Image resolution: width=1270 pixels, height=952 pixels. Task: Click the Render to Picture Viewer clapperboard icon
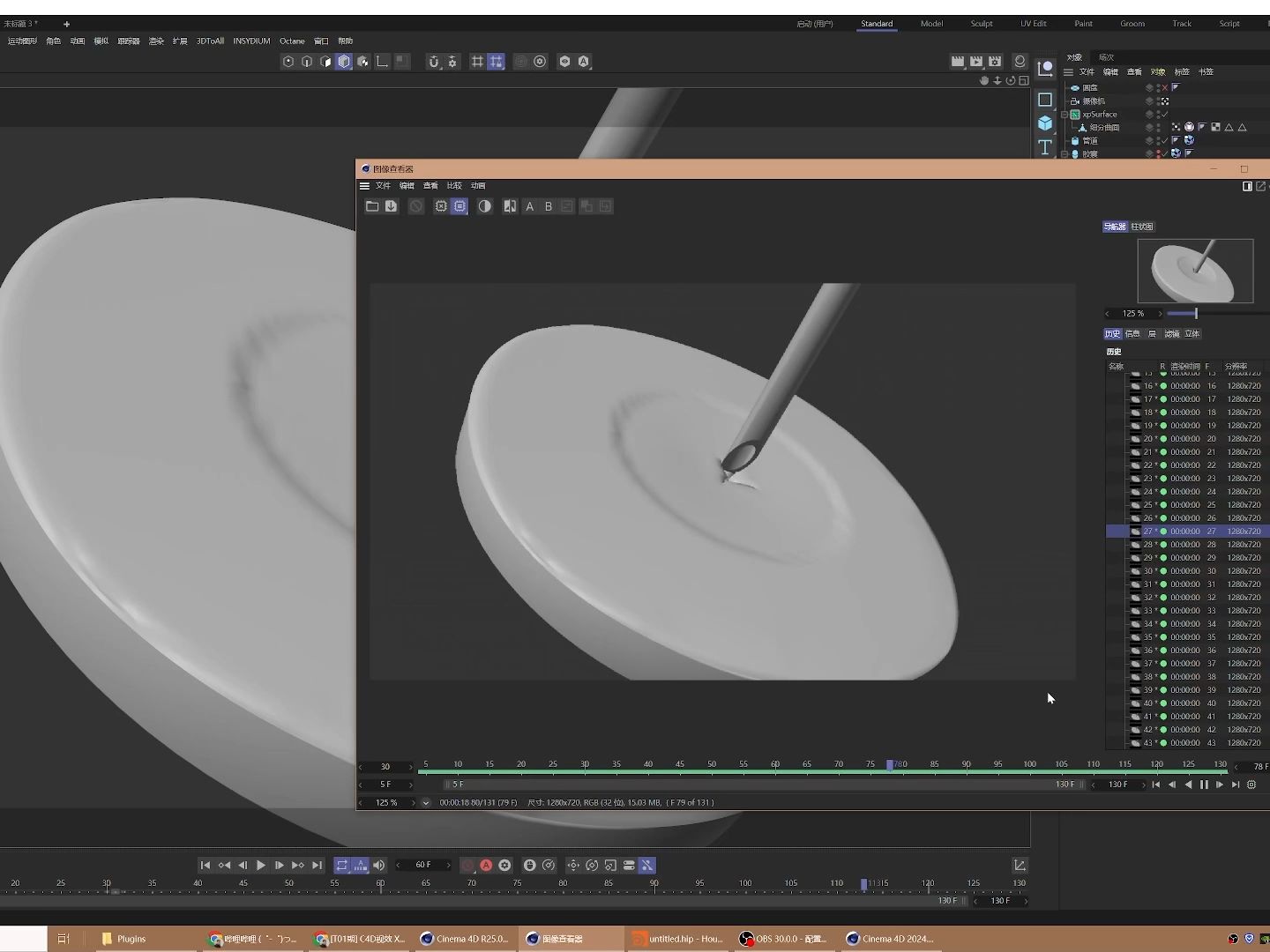click(x=976, y=62)
